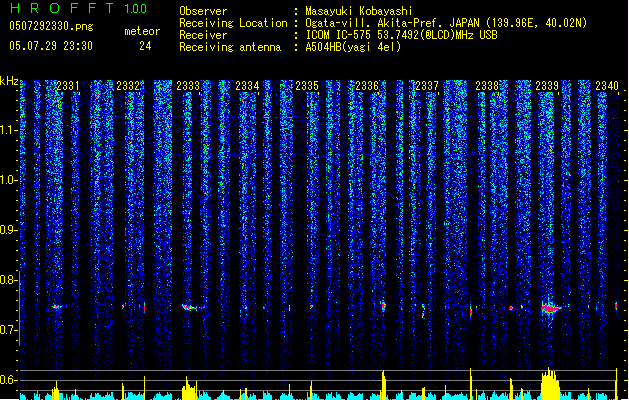Click the tallest yellow amplitude block below 2339
629x400 pixels.
pos(550,384)
